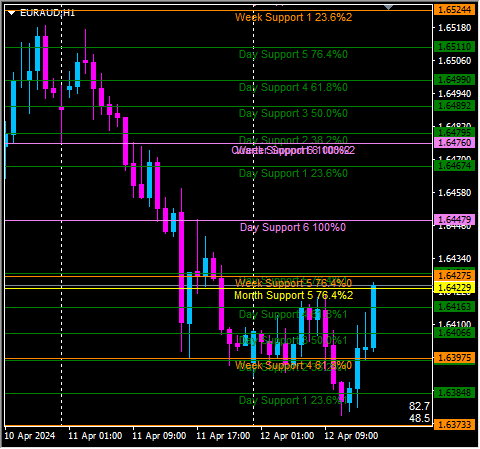Click the 10 Apr 2024 time label

pos(30,436)
